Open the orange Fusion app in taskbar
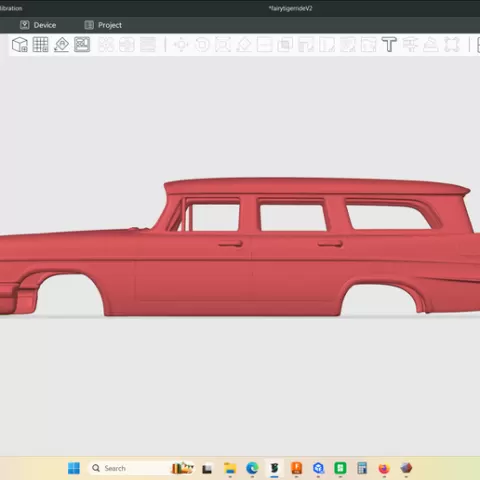 point(296,468)
